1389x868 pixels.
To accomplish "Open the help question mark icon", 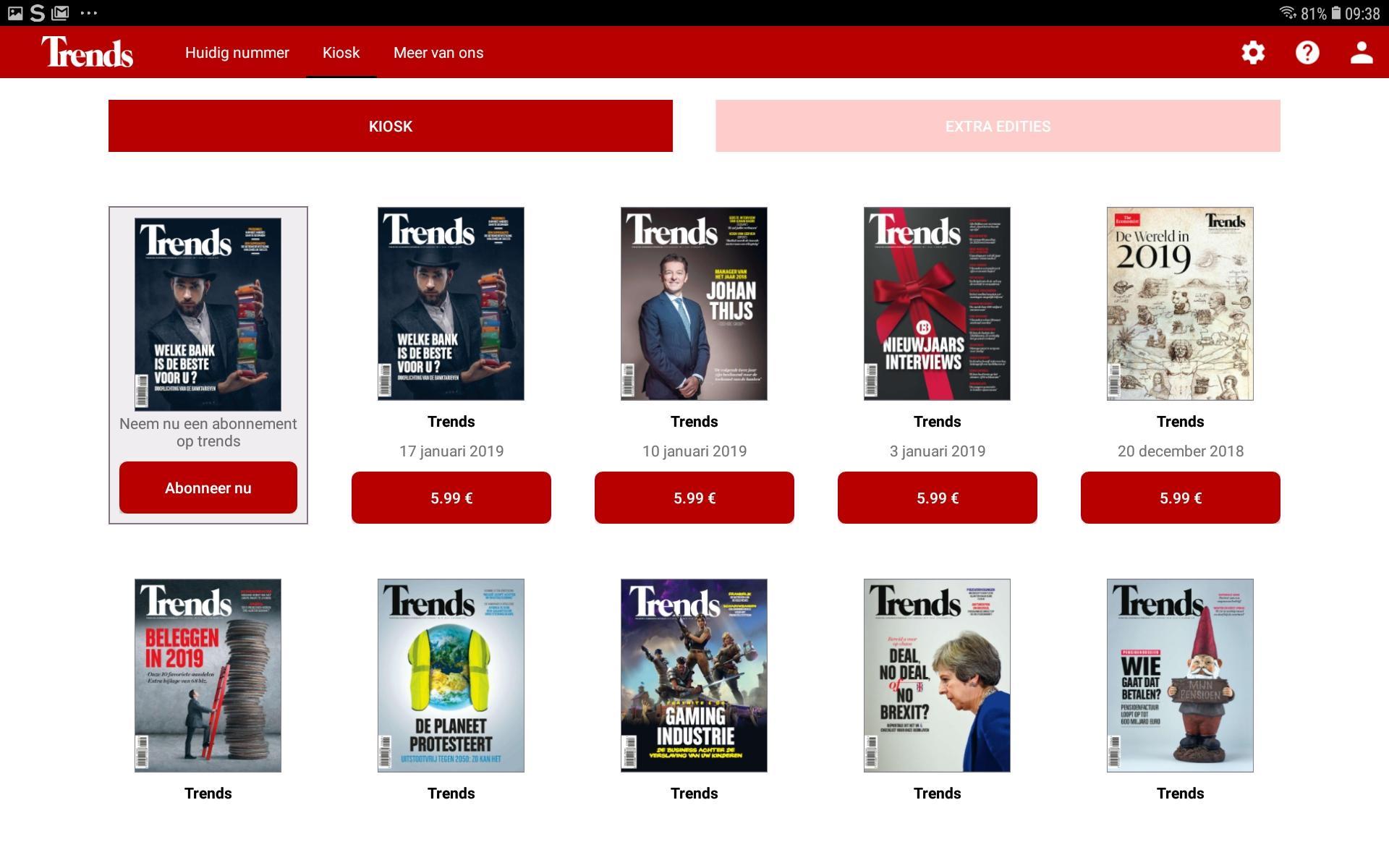I will point(1307,52).
